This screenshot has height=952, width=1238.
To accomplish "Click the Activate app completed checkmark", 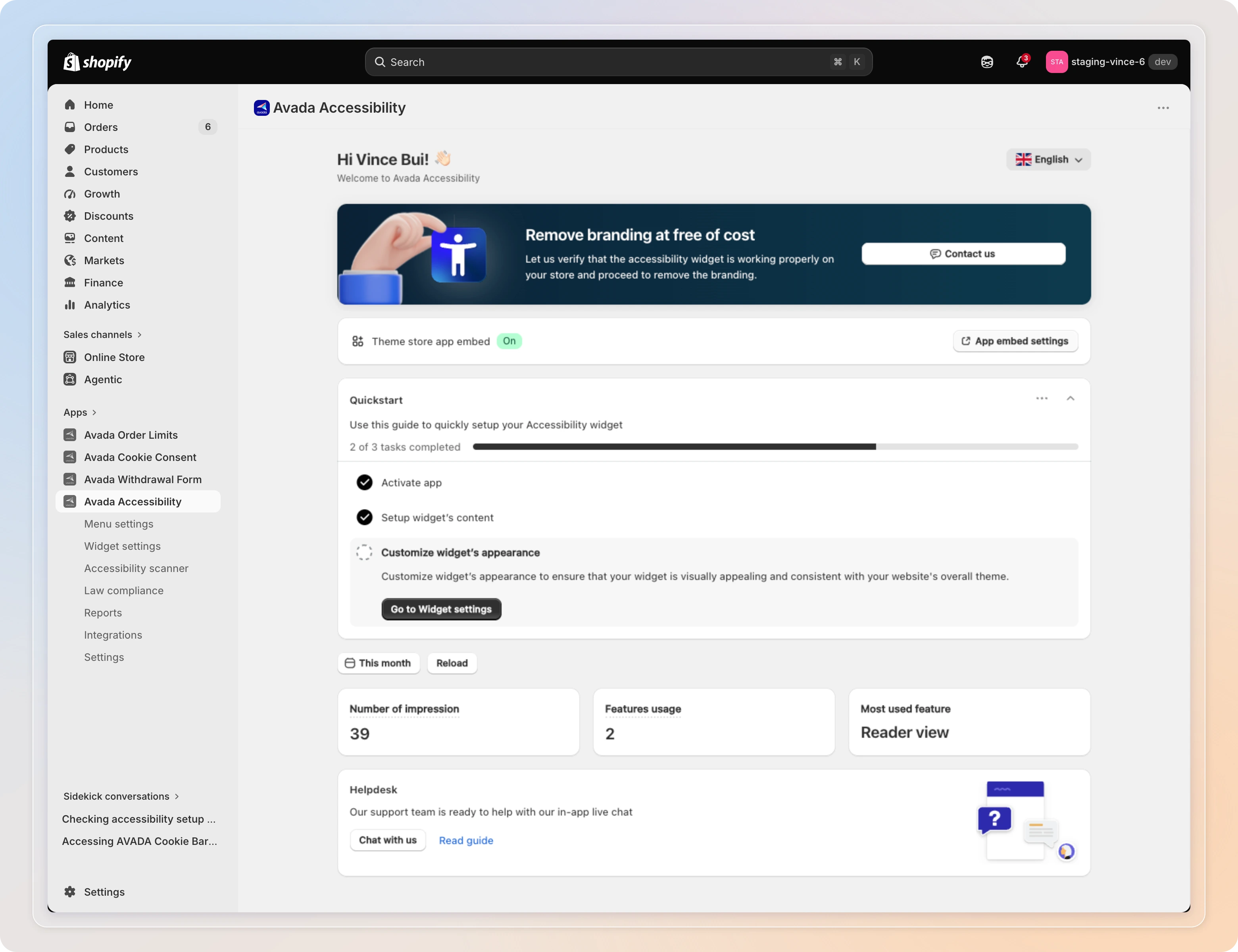I will click(x=365, y=482).
